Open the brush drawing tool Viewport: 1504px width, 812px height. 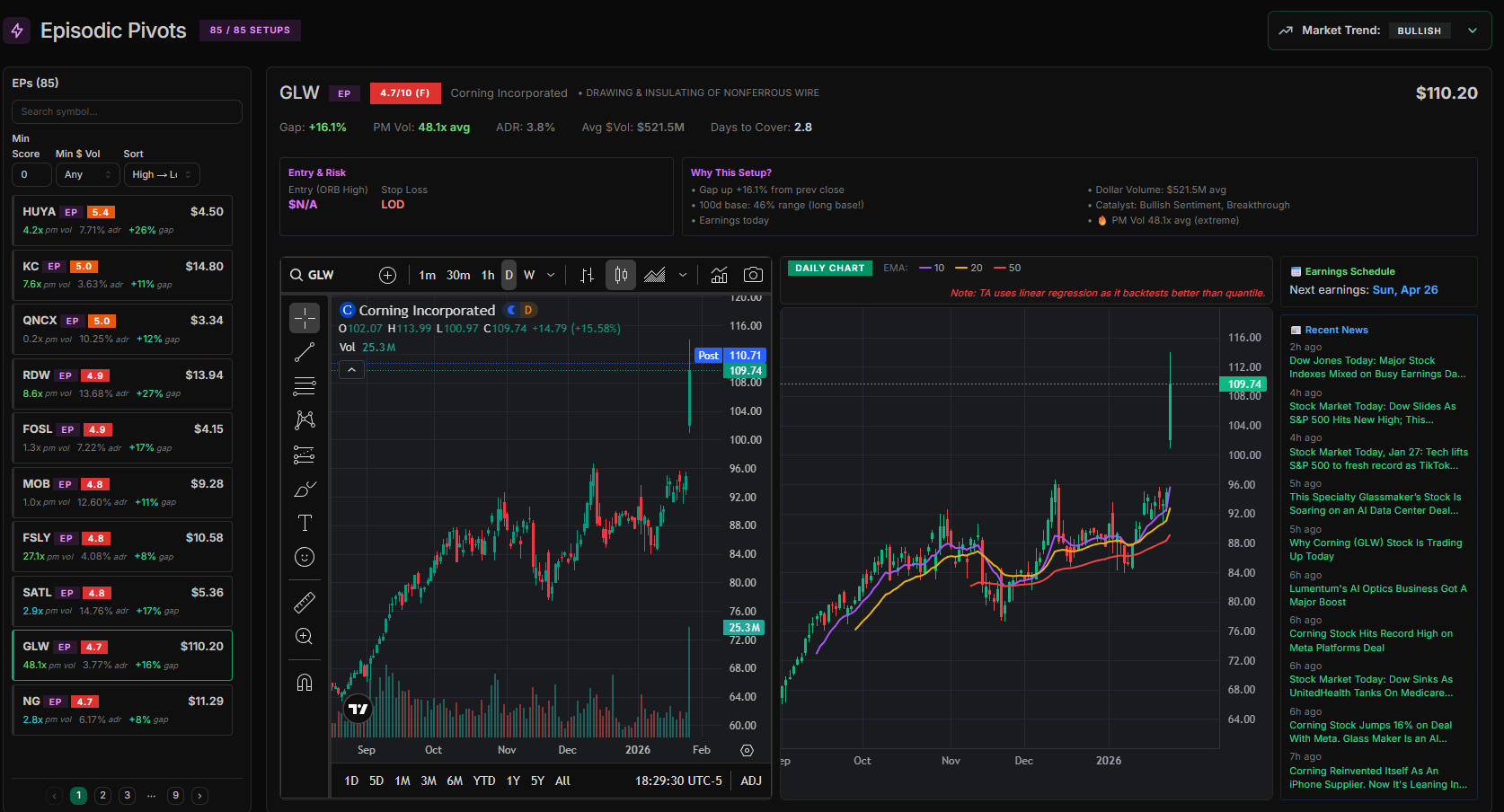tap(305, 490)
